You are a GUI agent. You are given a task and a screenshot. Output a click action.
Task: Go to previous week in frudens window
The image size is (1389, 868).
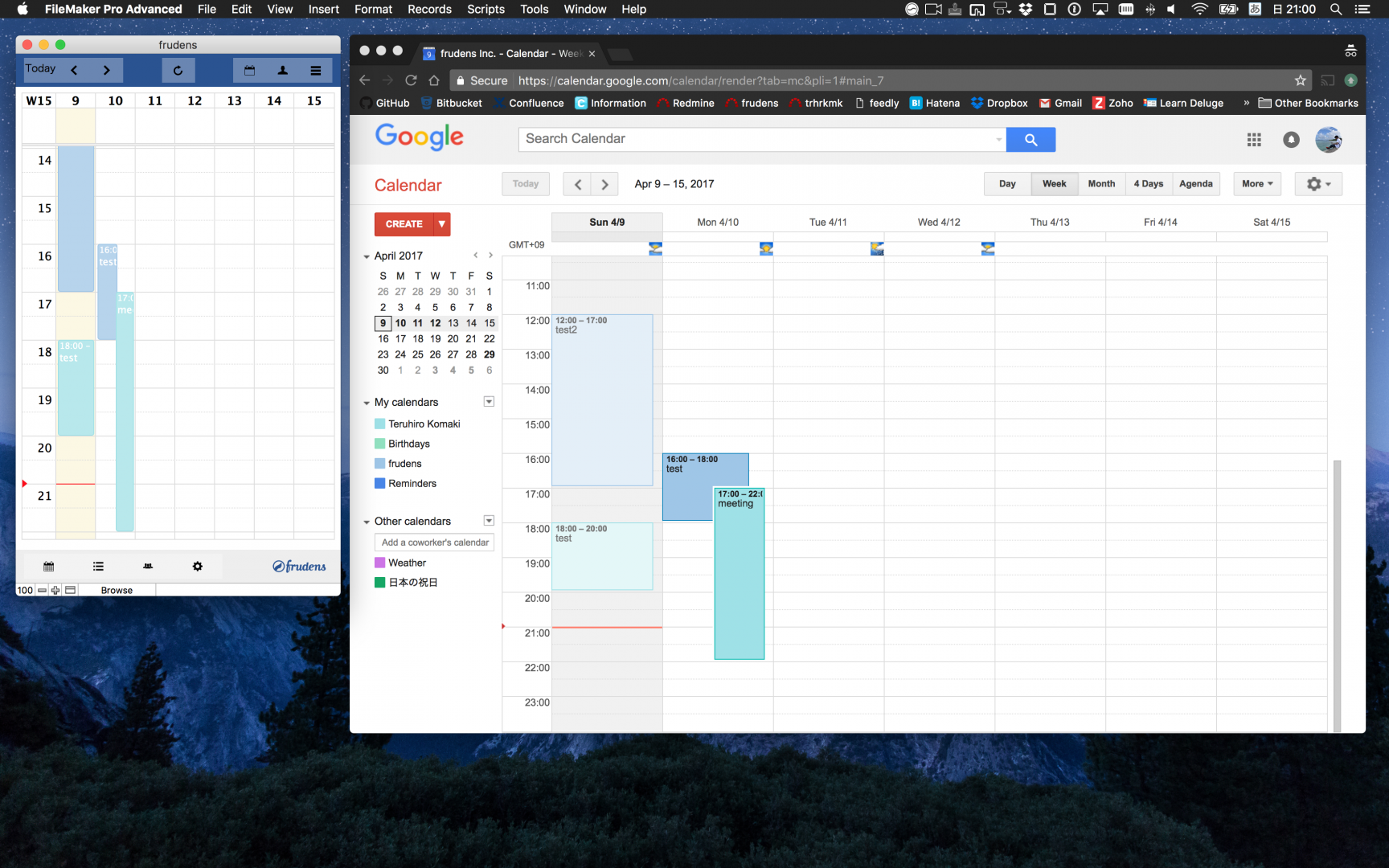point(74,71)
